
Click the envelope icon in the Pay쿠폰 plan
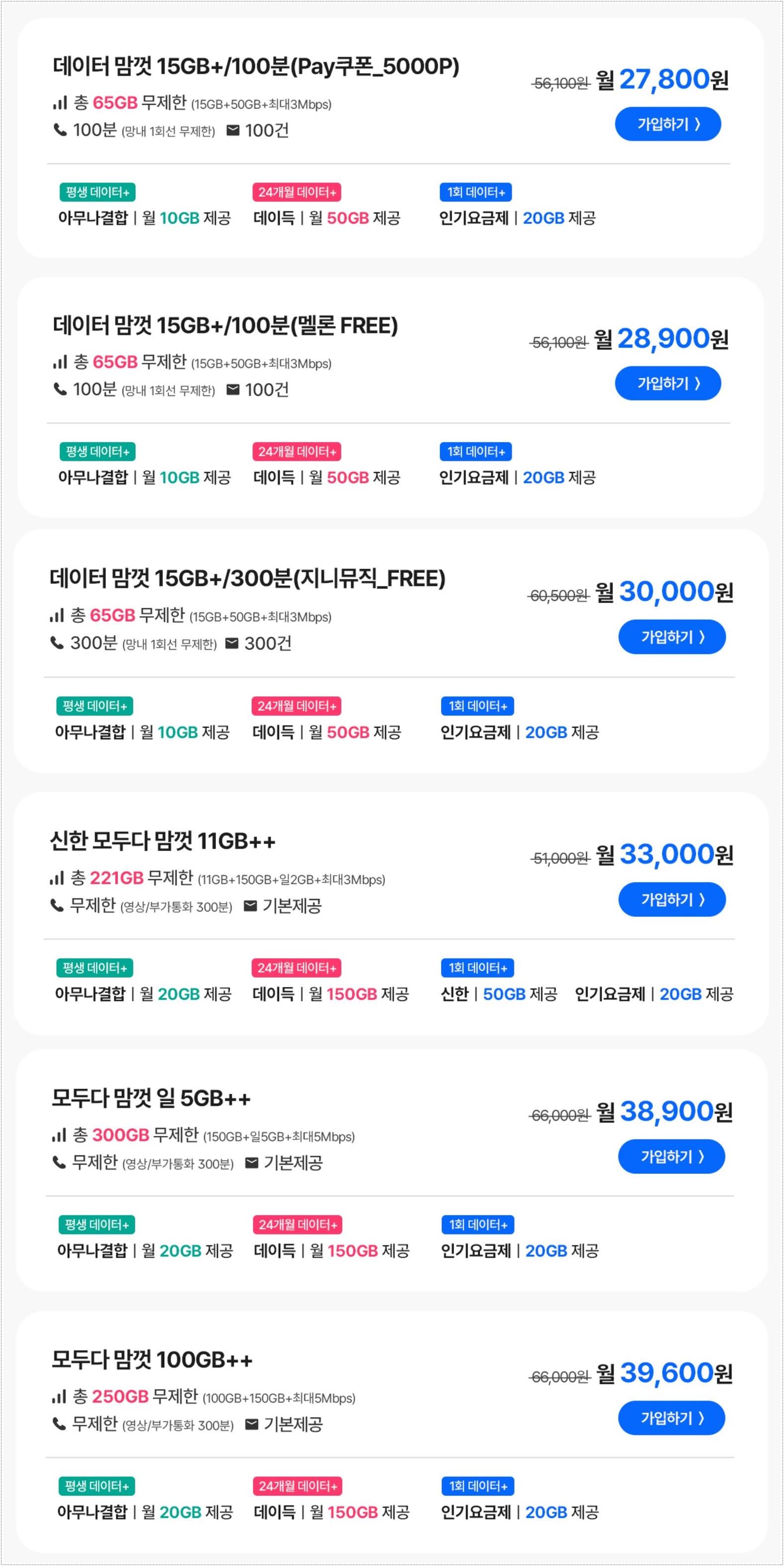233,130
